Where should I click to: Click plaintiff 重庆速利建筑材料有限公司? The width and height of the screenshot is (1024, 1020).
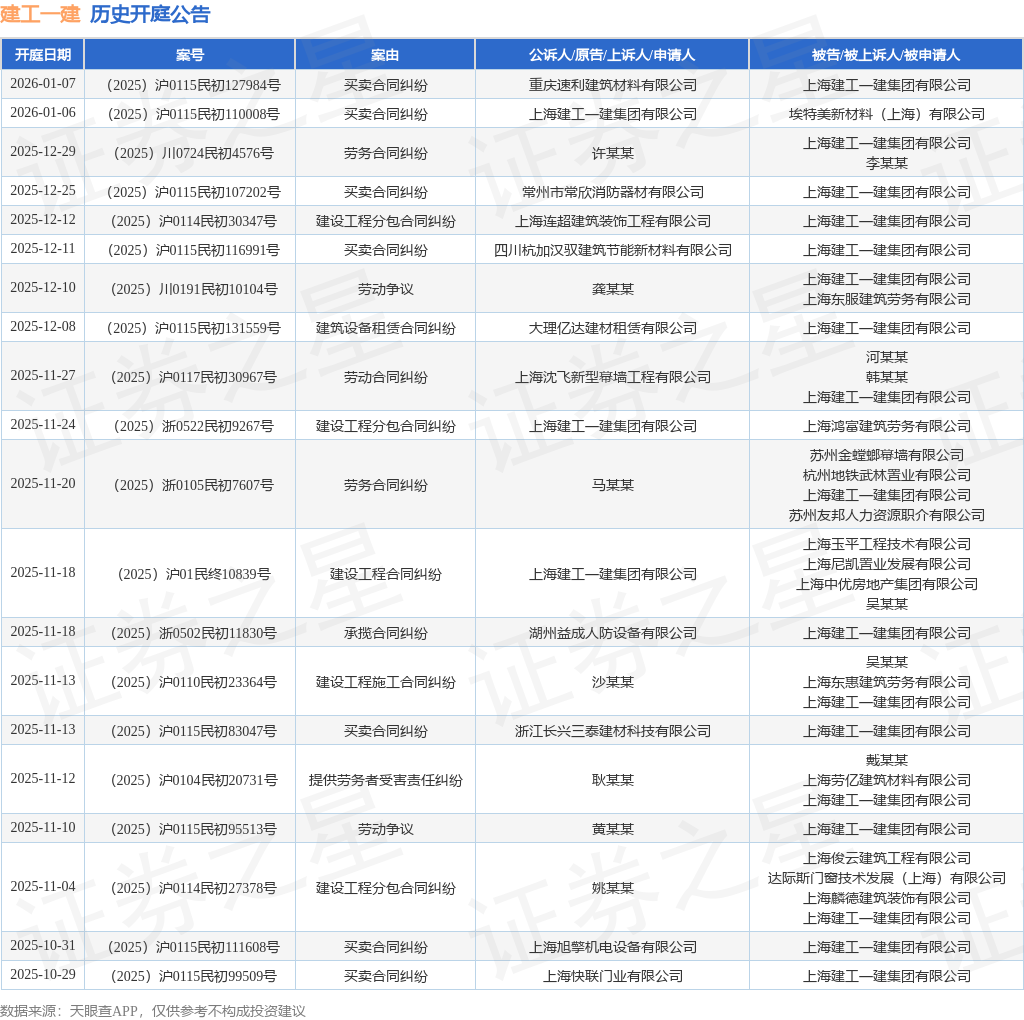613,86
